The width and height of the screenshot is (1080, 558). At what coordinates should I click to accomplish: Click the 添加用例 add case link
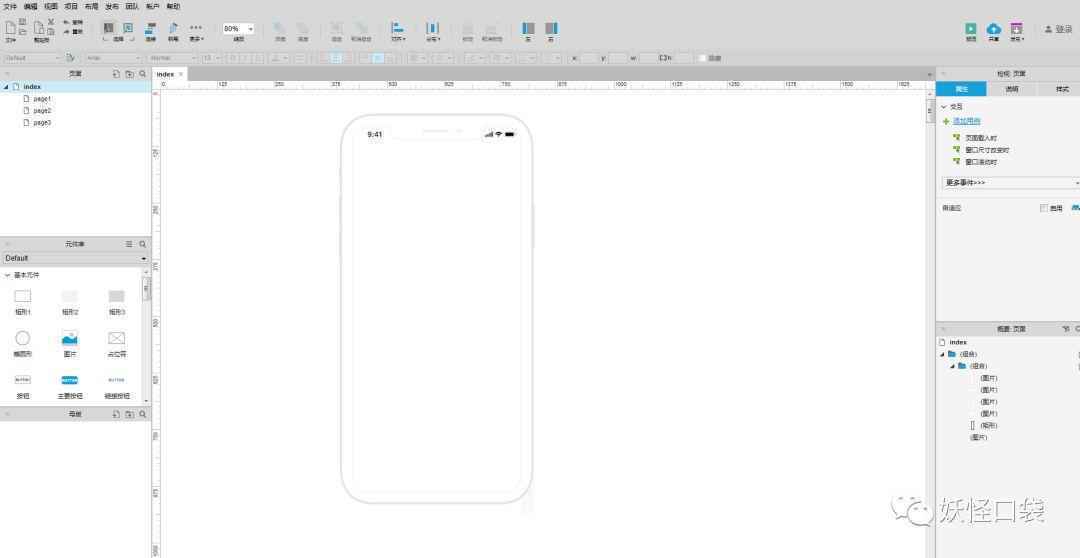pyautogui.click(x=966, y=121)
